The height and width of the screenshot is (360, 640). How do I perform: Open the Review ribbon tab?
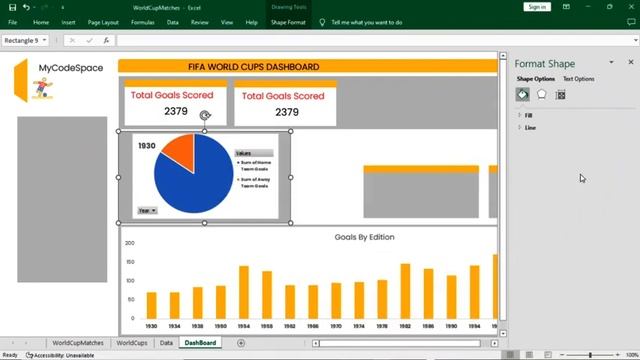(x=200, y=22)
